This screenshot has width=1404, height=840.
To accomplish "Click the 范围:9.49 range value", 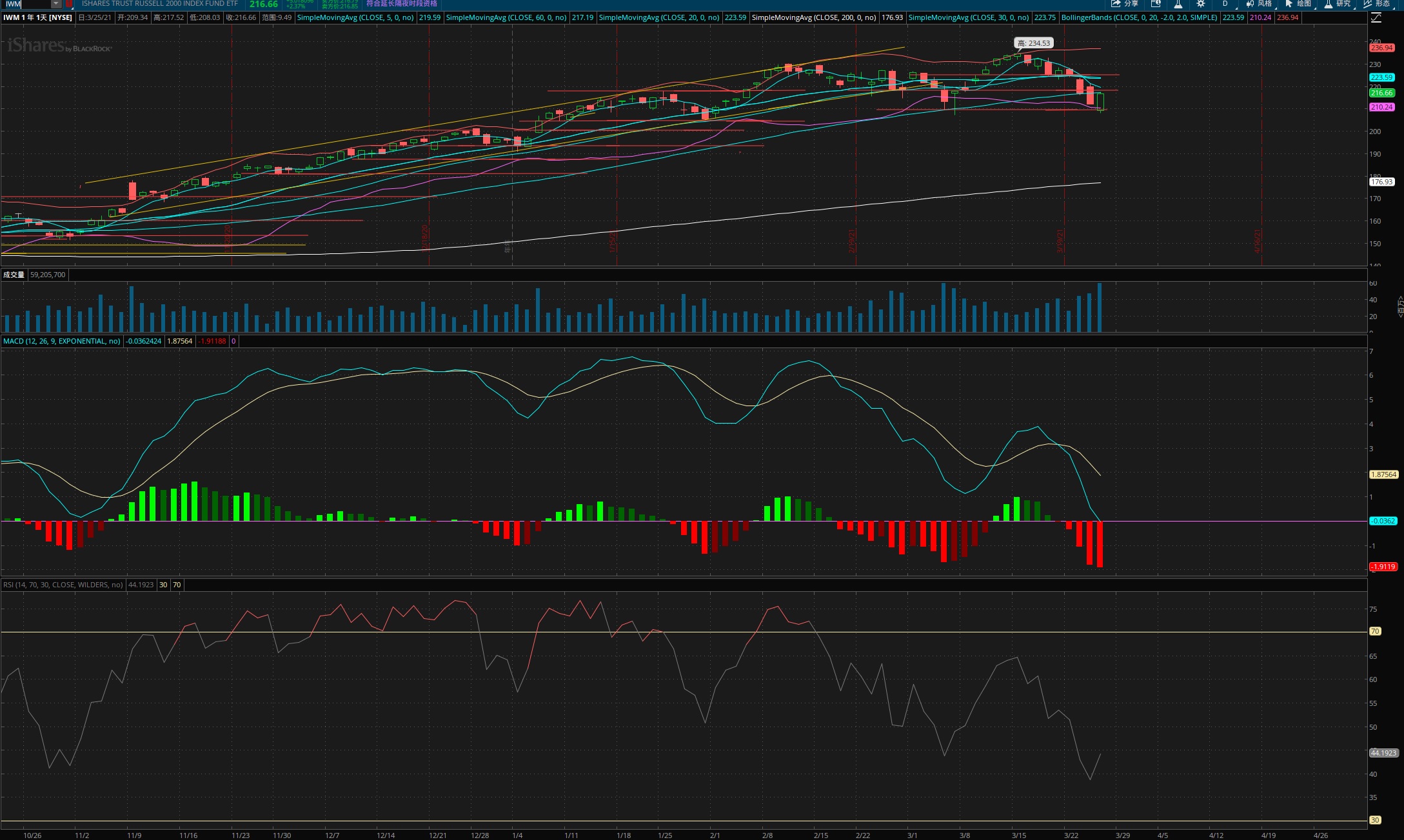I will (x=277, y=17).
